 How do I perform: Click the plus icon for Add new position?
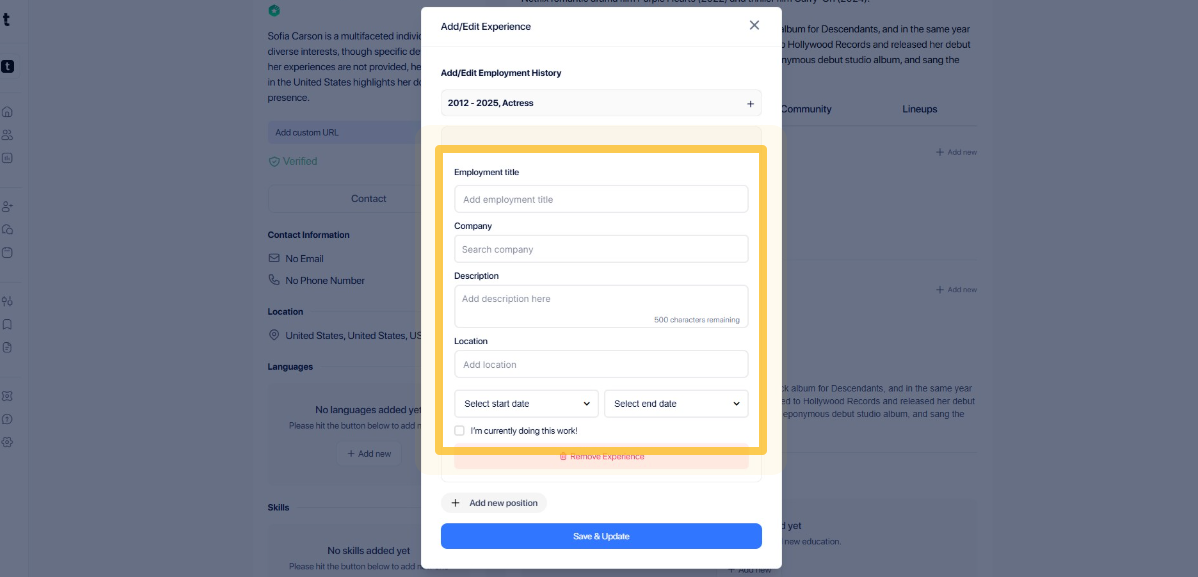pos(455,503)
